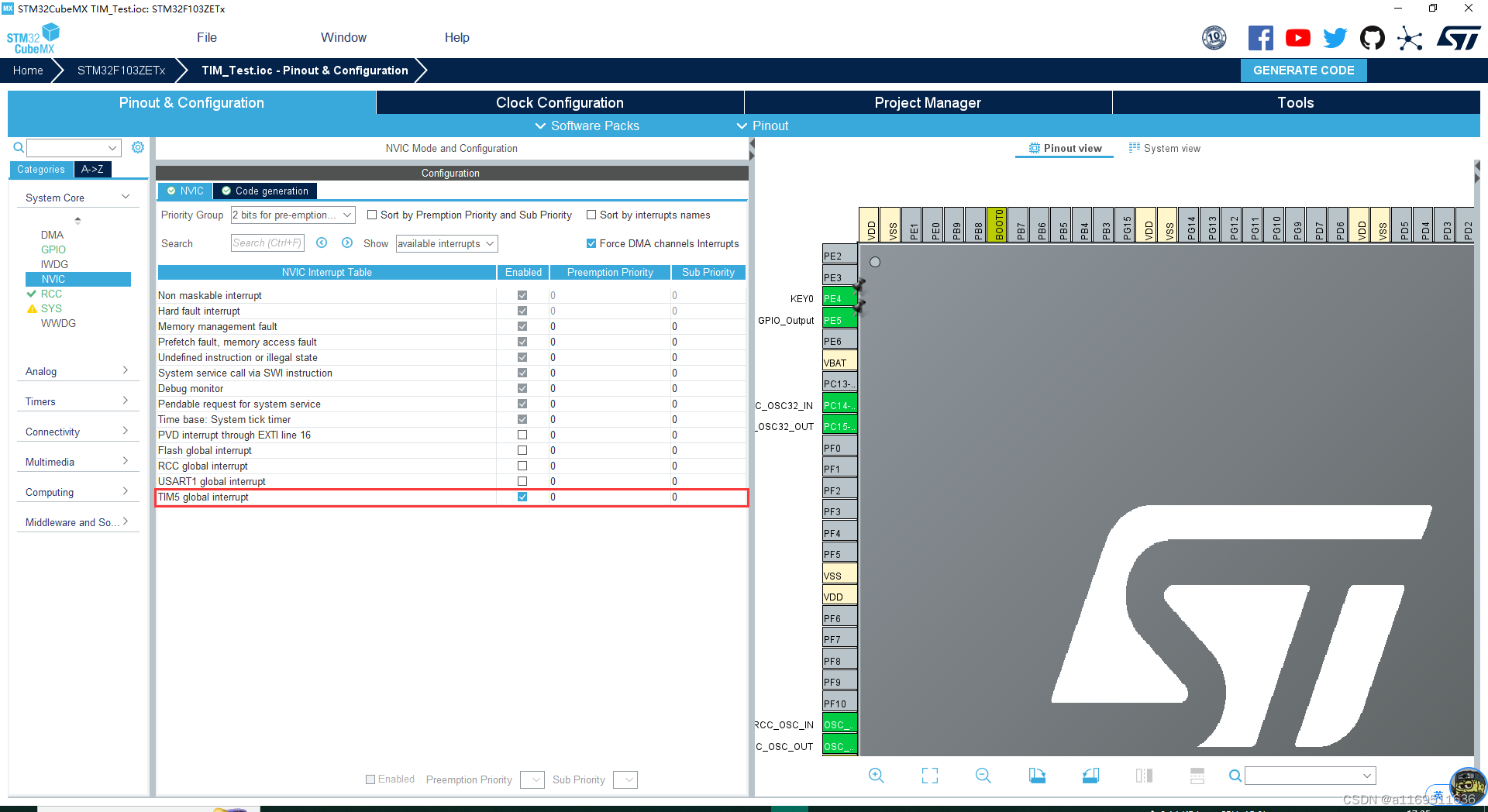Switch to System view

pyautogui.click(x=1164, y=148)
